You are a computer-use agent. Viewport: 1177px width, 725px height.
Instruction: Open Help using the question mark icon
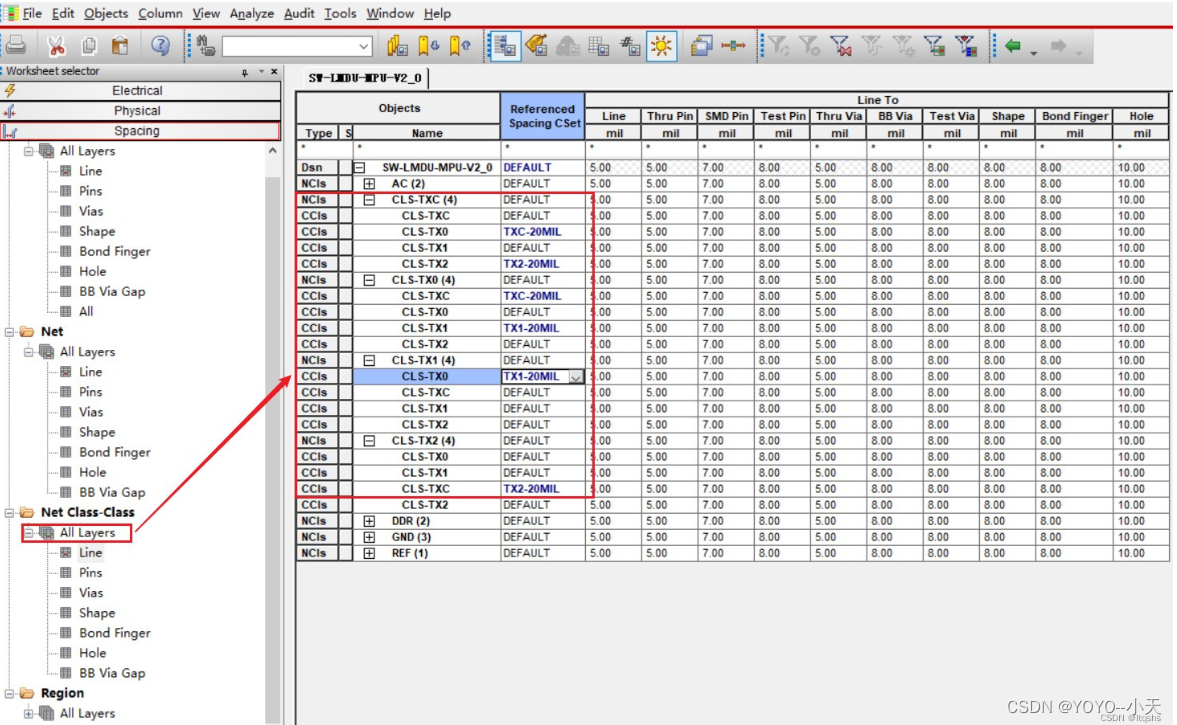pyautogui.click(x=159, y=45)
